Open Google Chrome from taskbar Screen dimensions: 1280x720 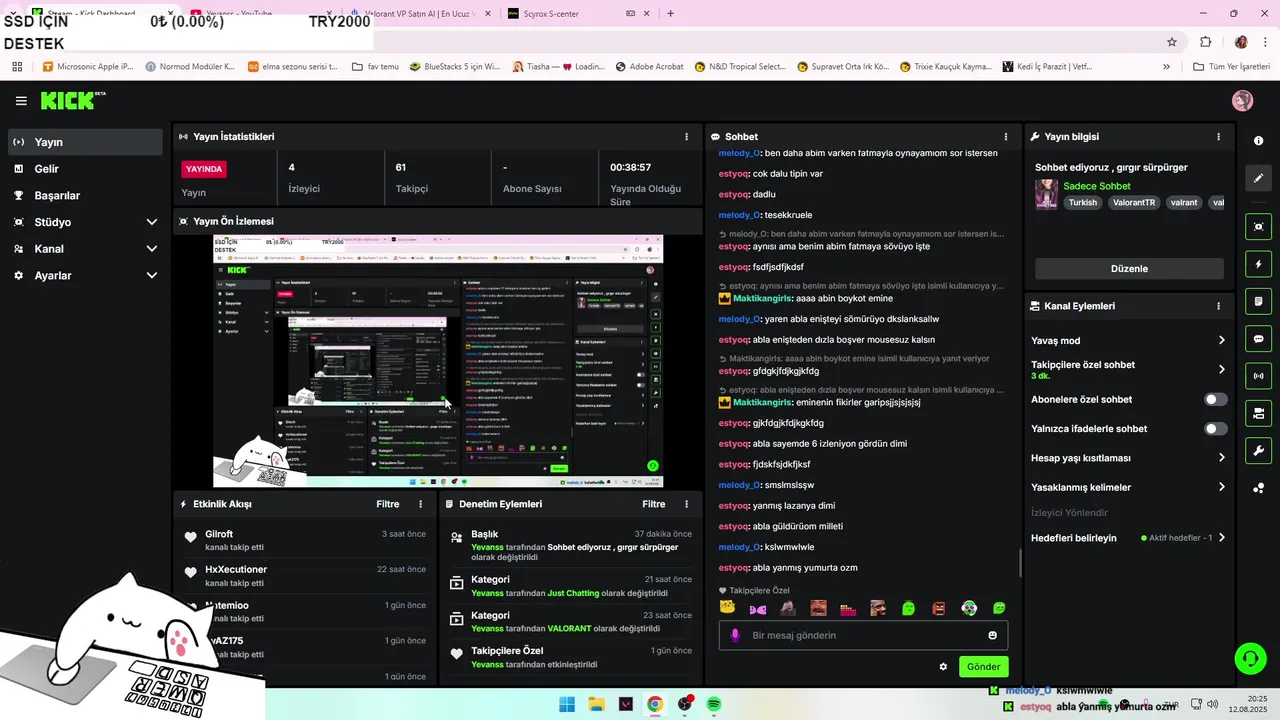pos(655,704)
